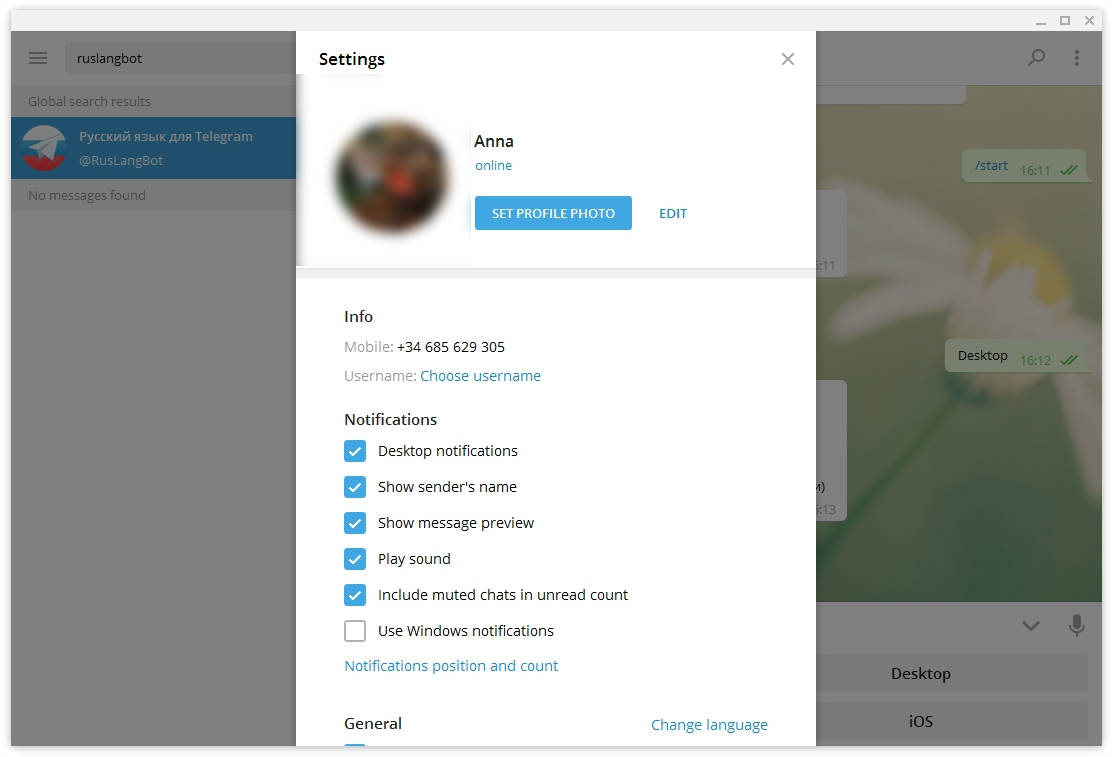
Task: Open the hamburger main menu
Action: pyautogui.click(x=38, y=58)
